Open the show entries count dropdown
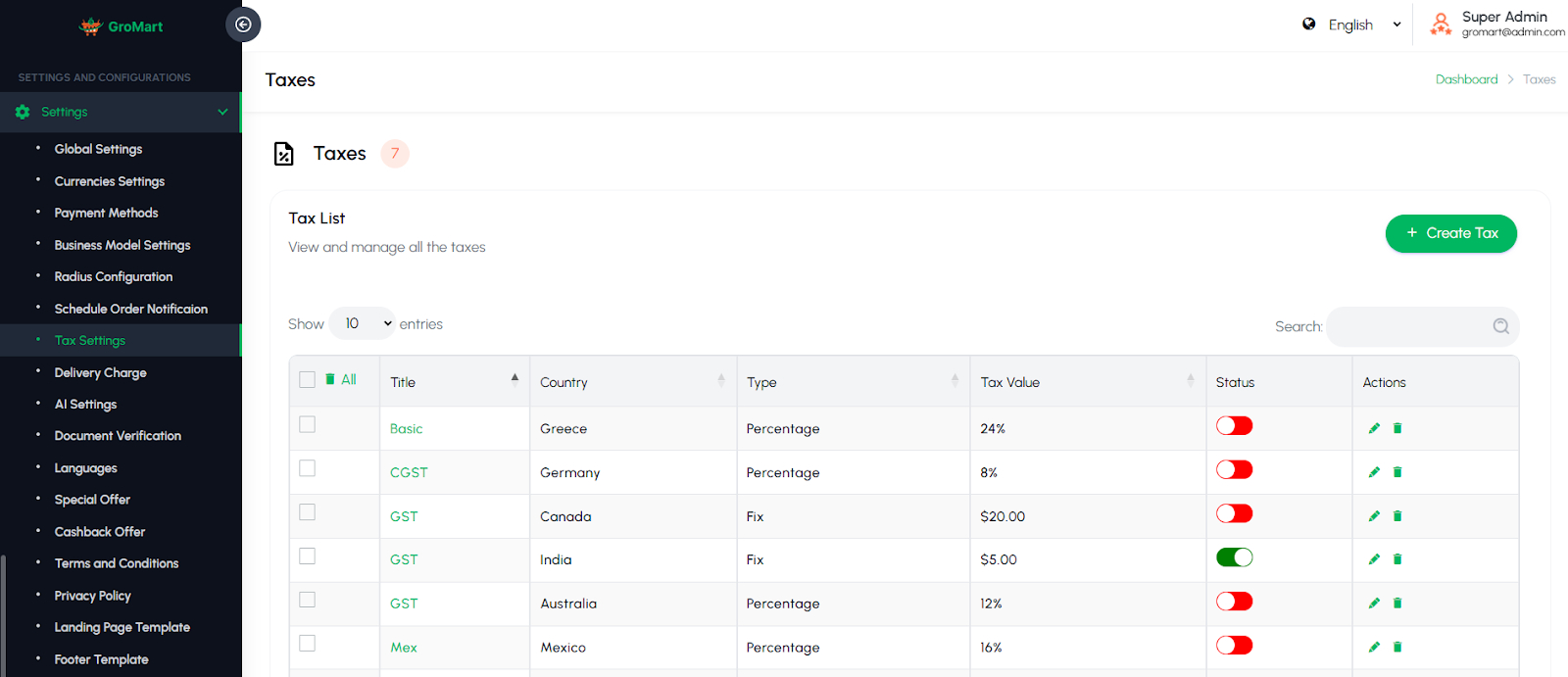This screenshot has height=677, width=1568. tap(362, 323)
